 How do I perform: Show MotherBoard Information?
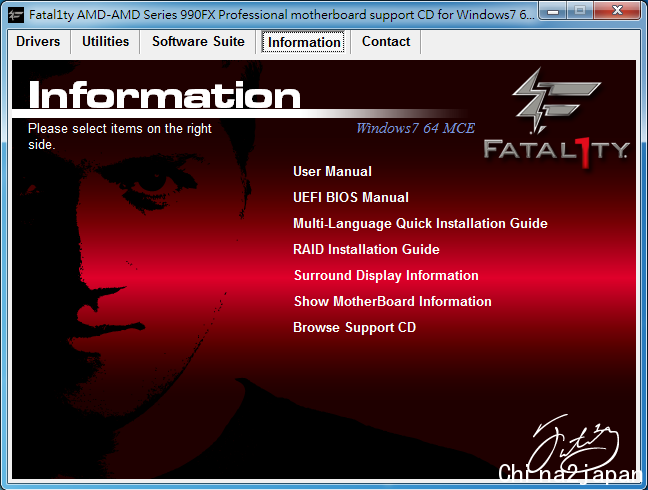393,302
